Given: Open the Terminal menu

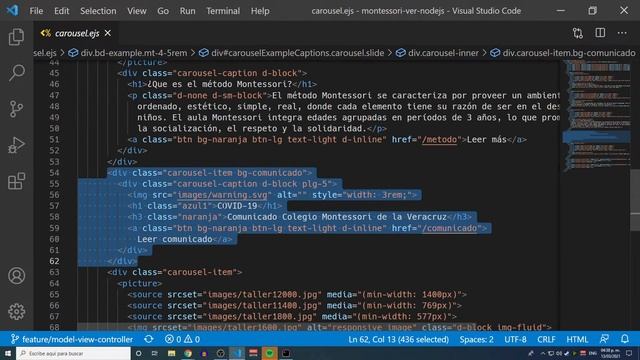Looking at the screenshot, I should [223, 11].
